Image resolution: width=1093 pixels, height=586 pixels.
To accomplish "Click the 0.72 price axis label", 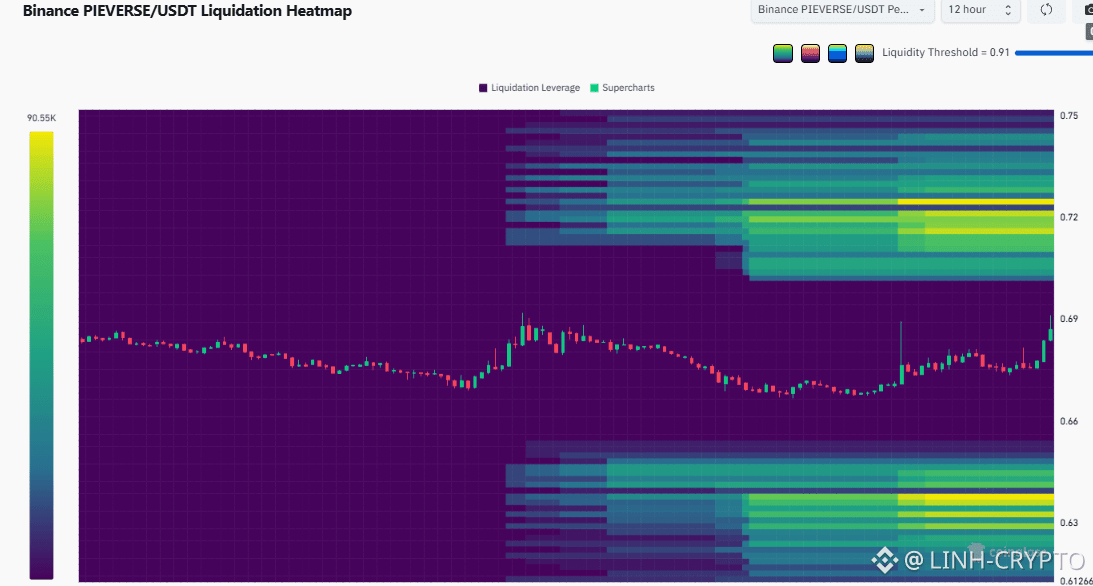I will (1069, 217).
